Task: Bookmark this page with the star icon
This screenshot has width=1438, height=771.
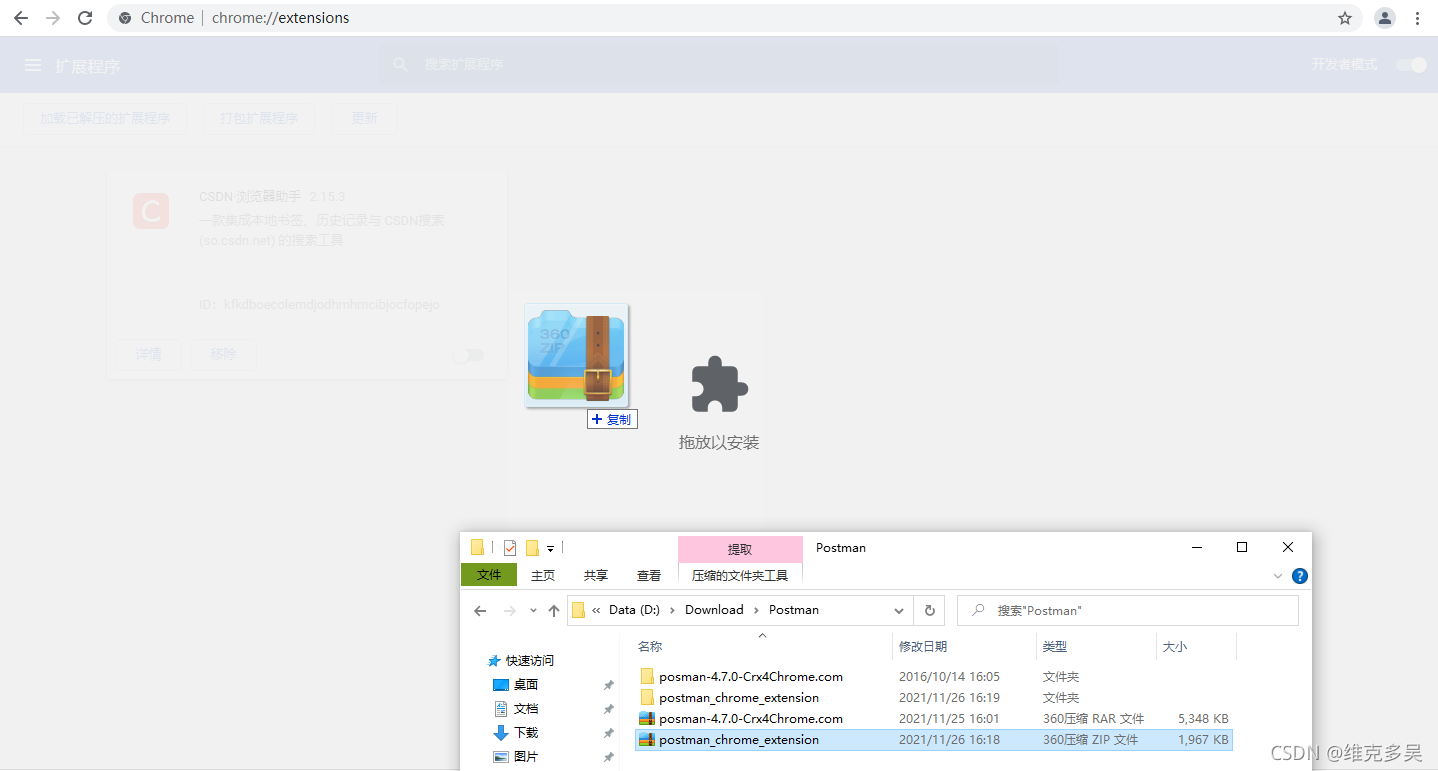Action: (1345, 18)
